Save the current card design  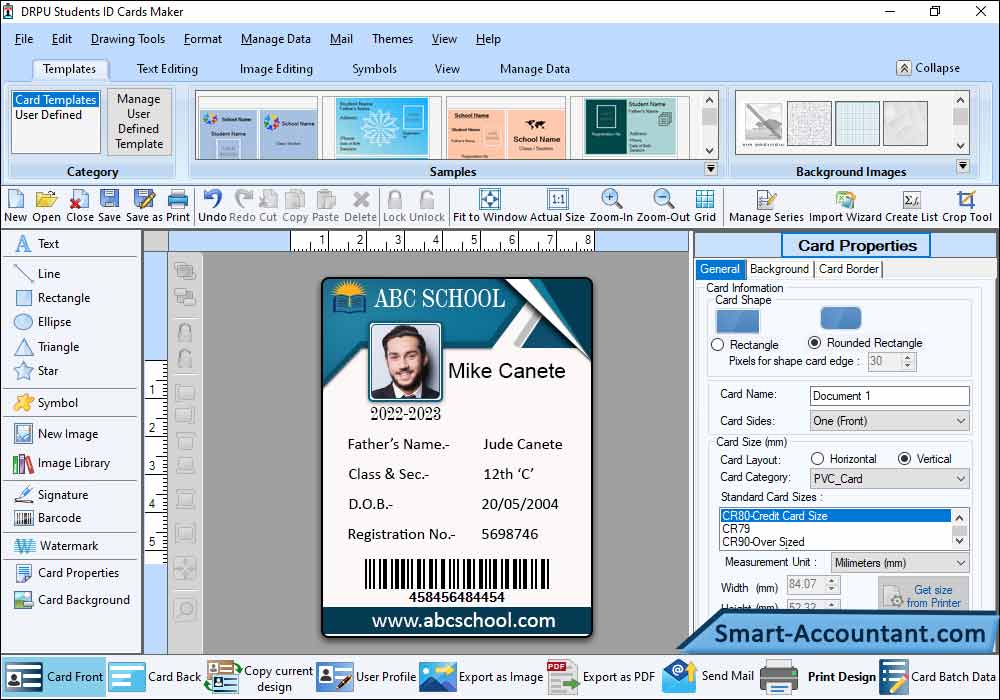coord(109,206)
